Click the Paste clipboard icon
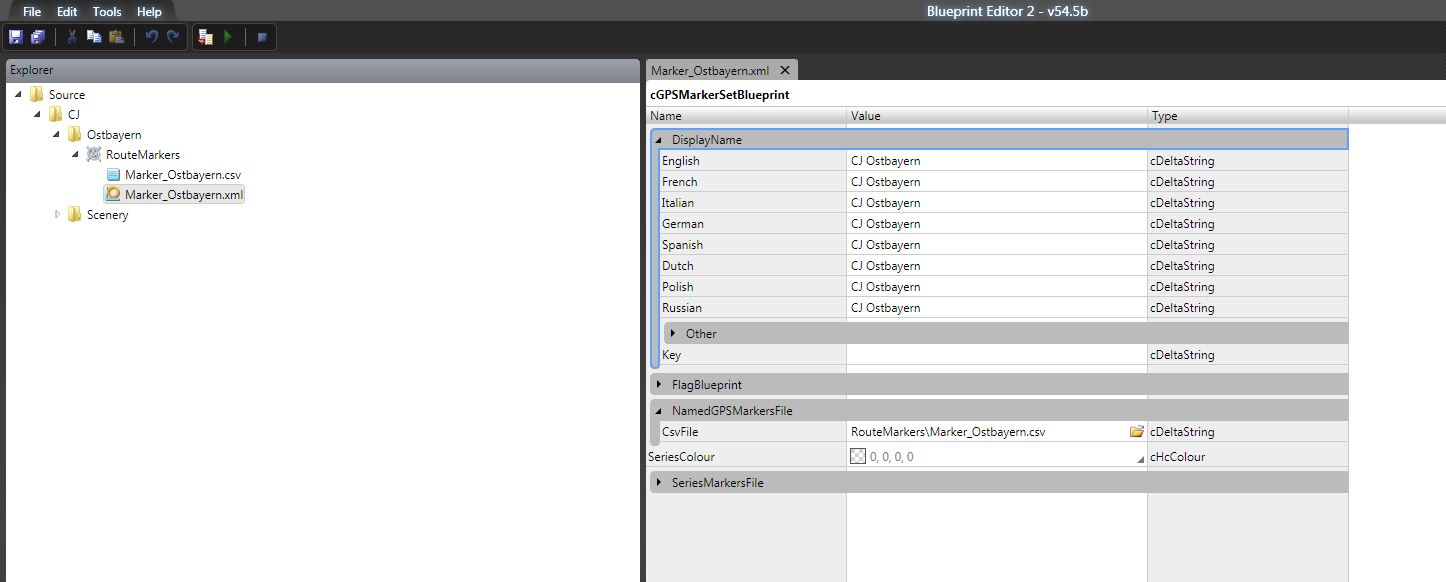 coord(116,37)
